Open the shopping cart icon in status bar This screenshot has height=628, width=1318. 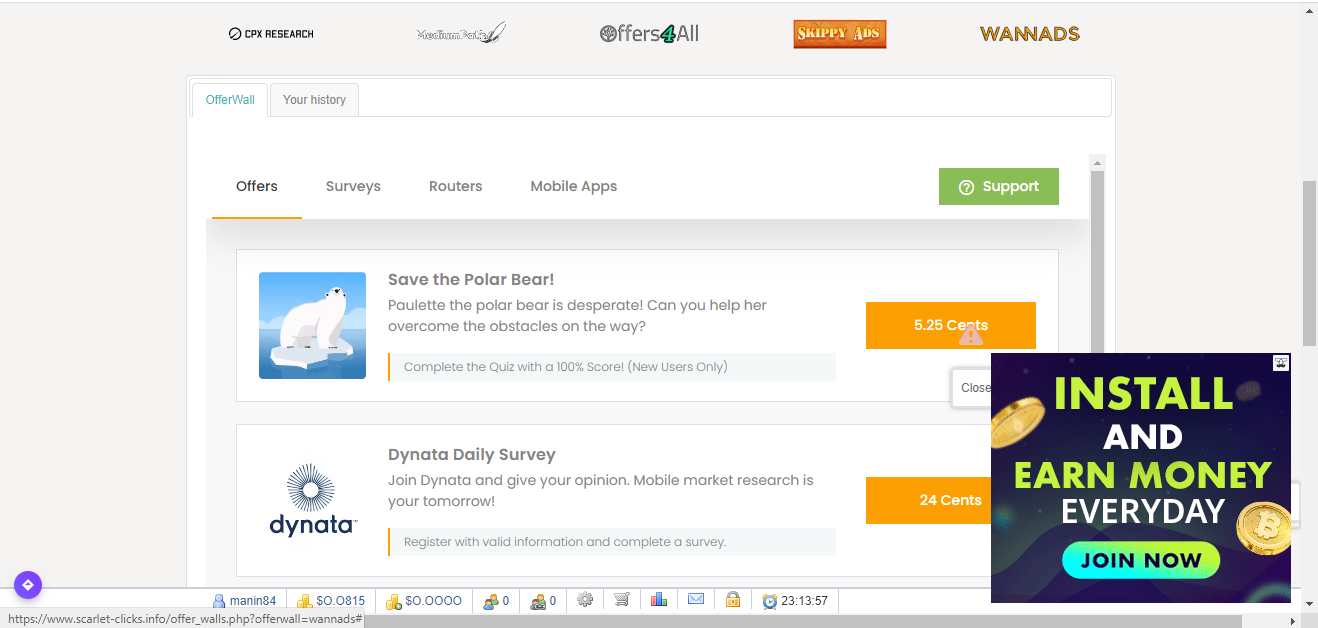tap(622, 600)
